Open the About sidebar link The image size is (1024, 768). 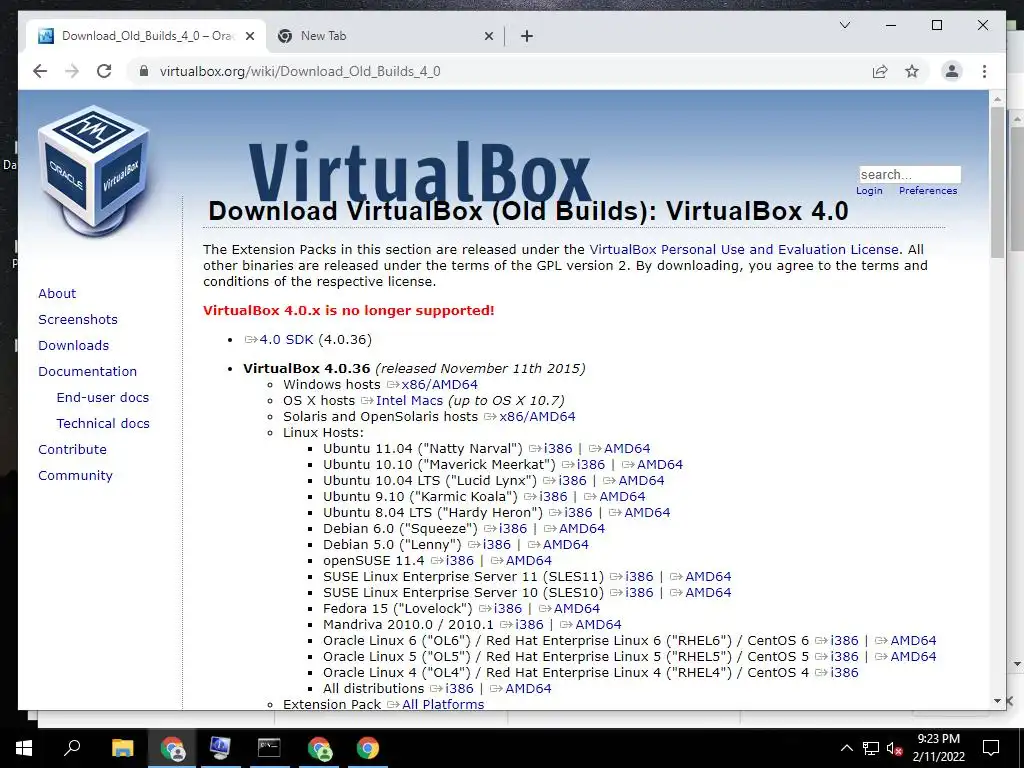[x=57, y=293]
